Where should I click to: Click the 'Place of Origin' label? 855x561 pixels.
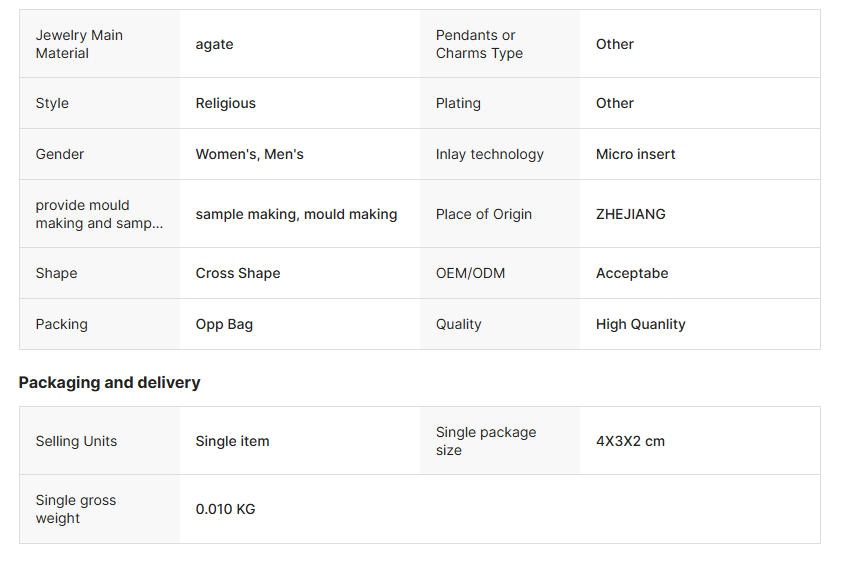(x=483, y=214)
